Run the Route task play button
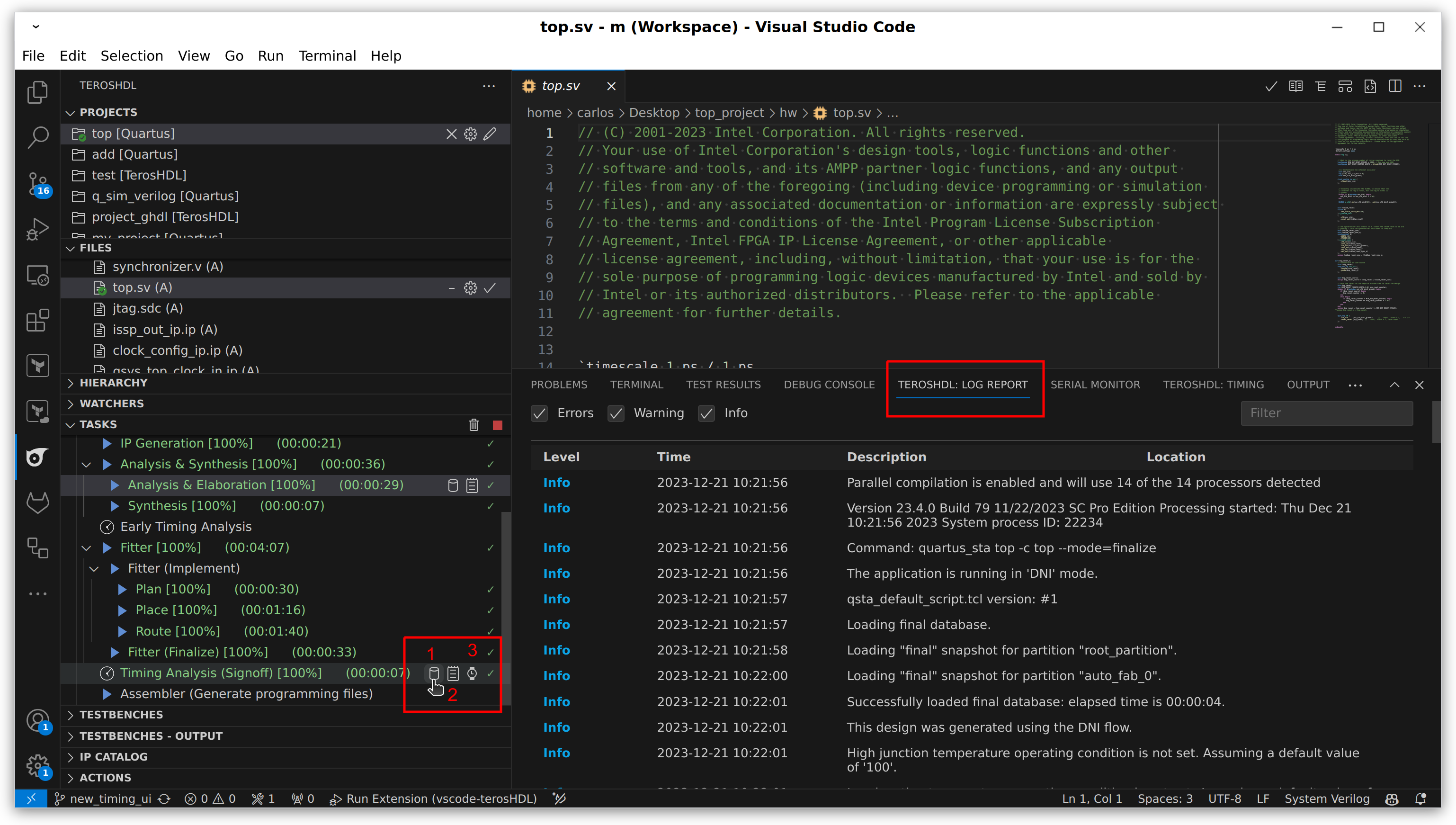 tap(122, 631)
